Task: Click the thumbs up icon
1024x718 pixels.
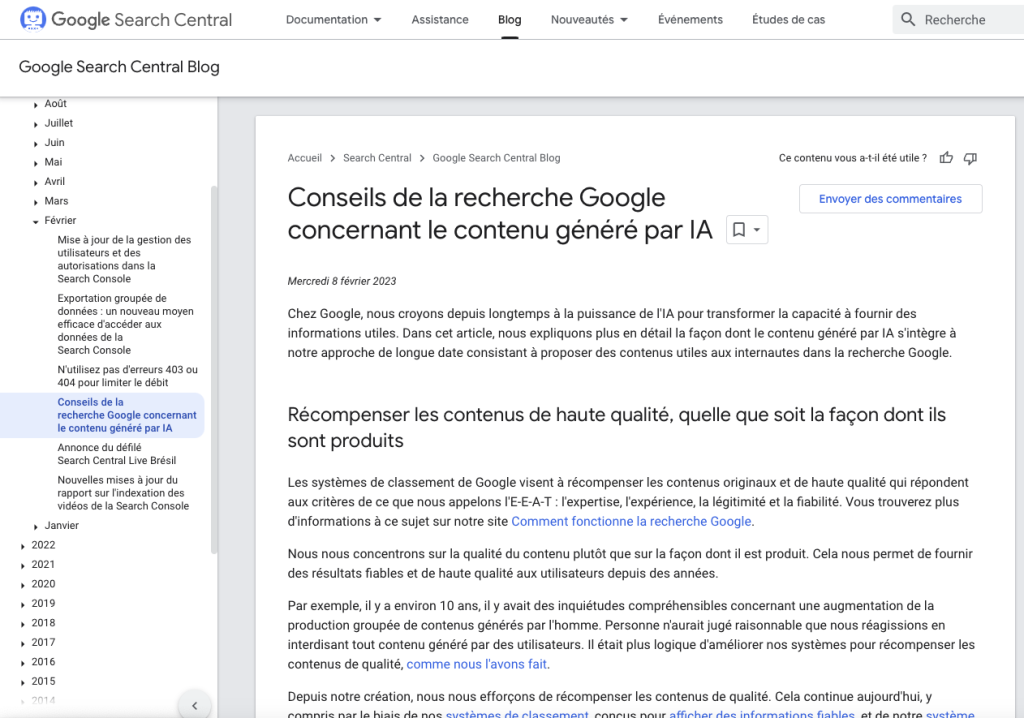Action: coord(946,158)
